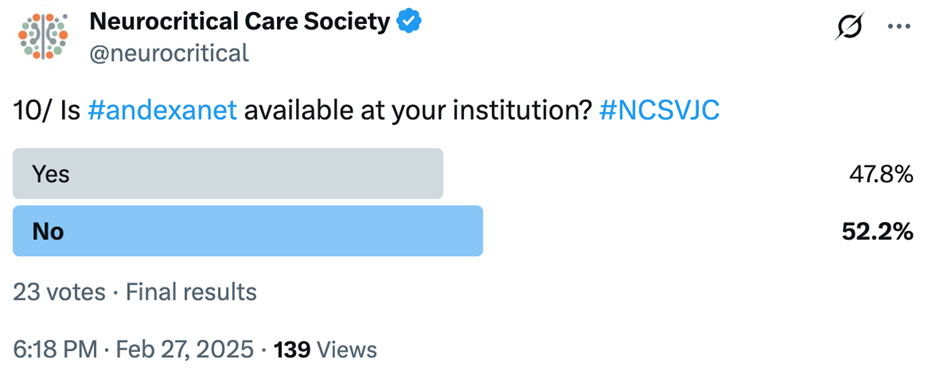Open the Neurocritical Care Society profile avatar
This screenshot has width=936, height=379.
(x=42, y=36)
